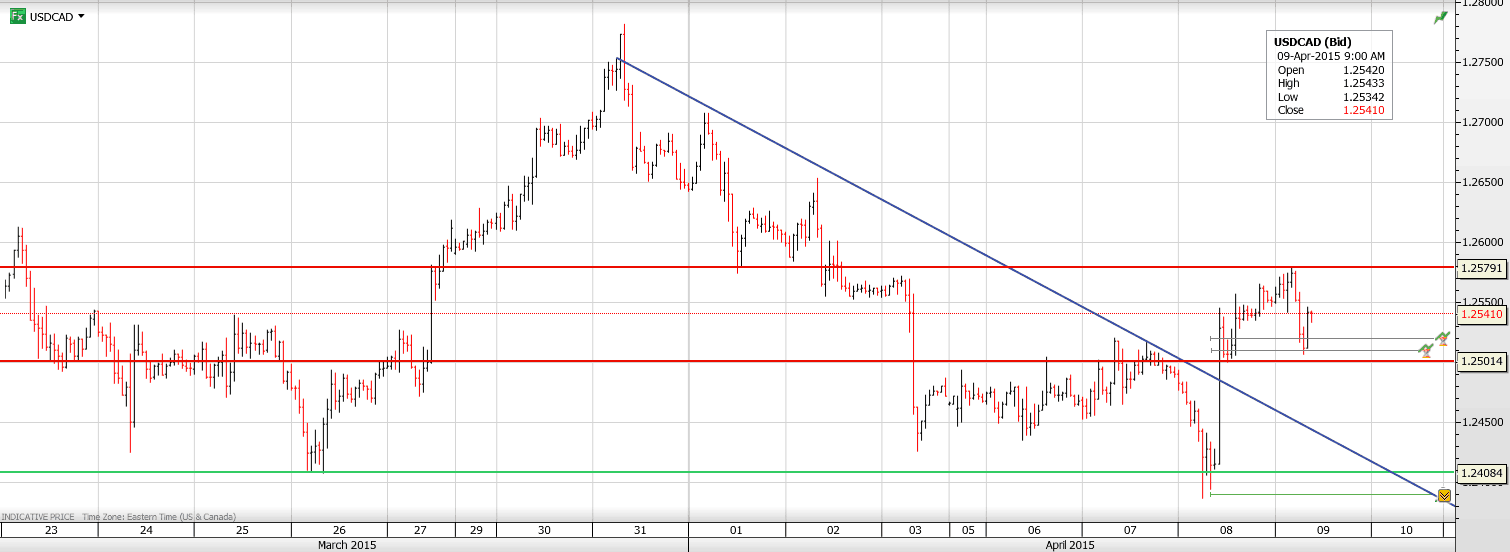The image size is (1510, 552).
Task: Click date 31 on the time axis
Action: [x=640, y=530]
